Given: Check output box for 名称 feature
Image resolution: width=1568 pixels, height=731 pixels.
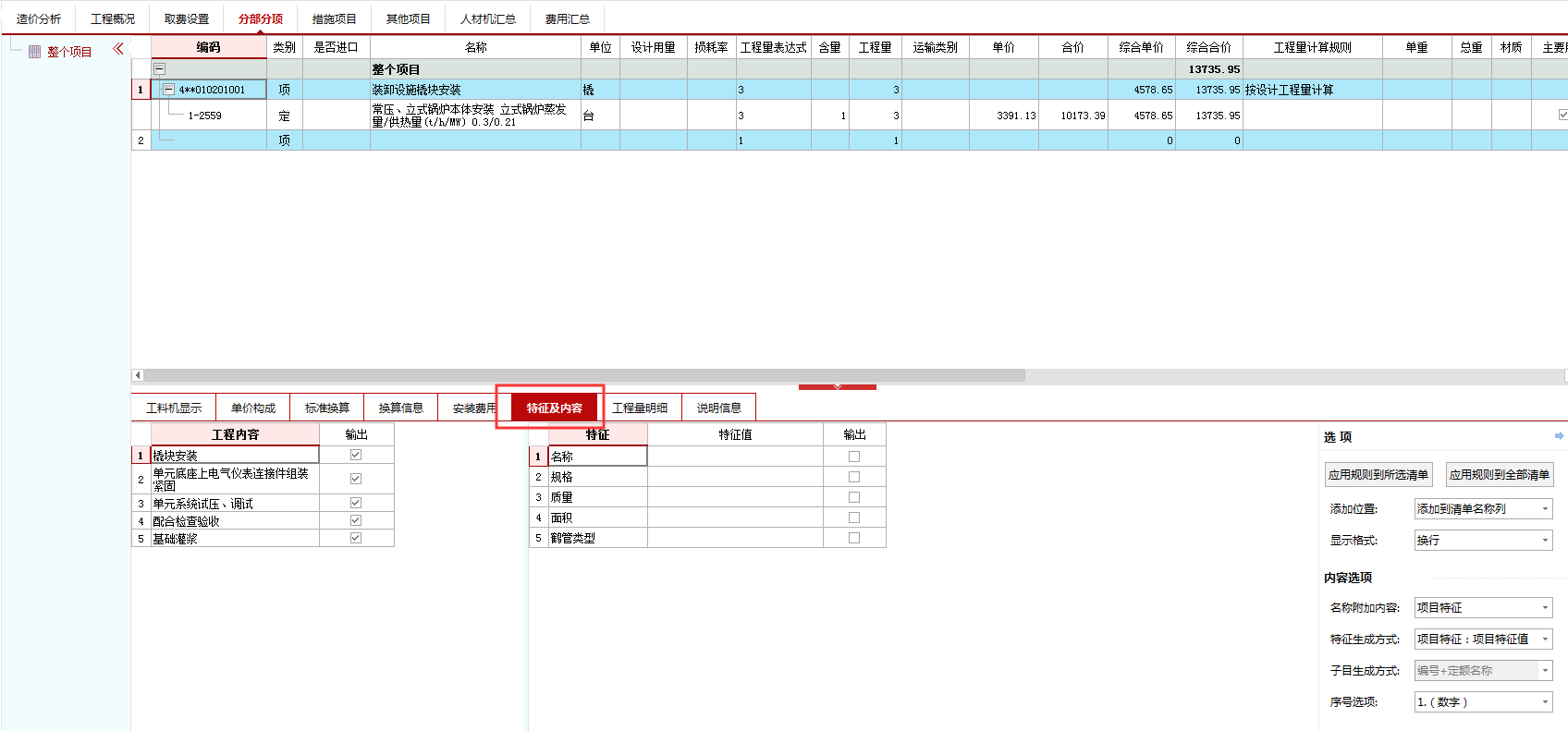Looking at the screenshot, I should [x=854, y=457].
